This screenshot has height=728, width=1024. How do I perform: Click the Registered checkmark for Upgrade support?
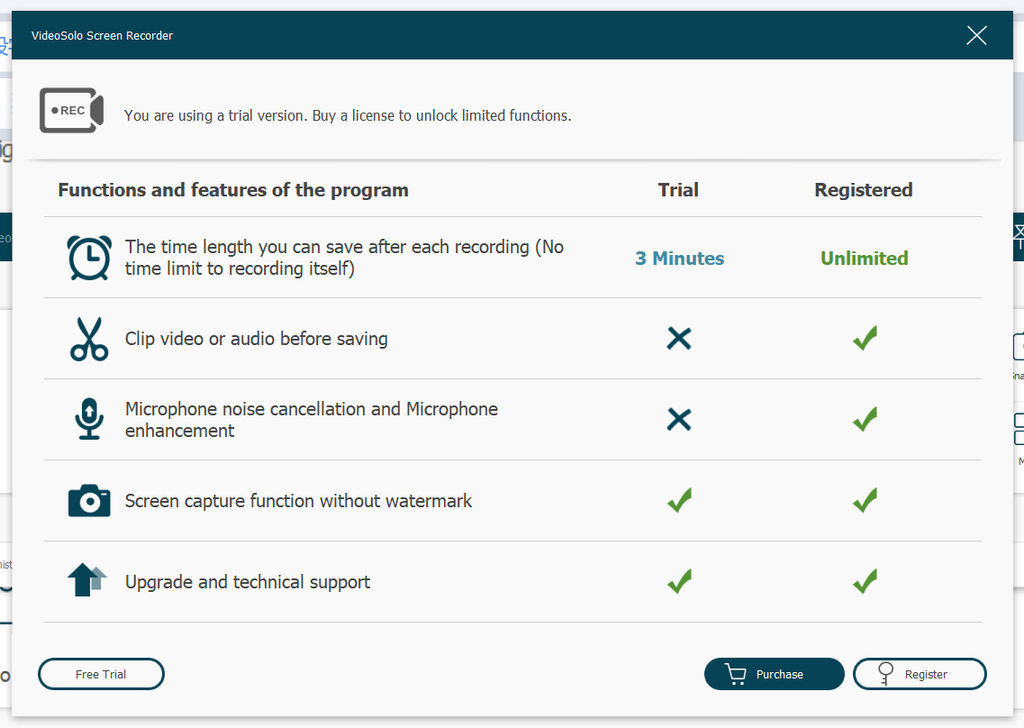coord(865,581)
